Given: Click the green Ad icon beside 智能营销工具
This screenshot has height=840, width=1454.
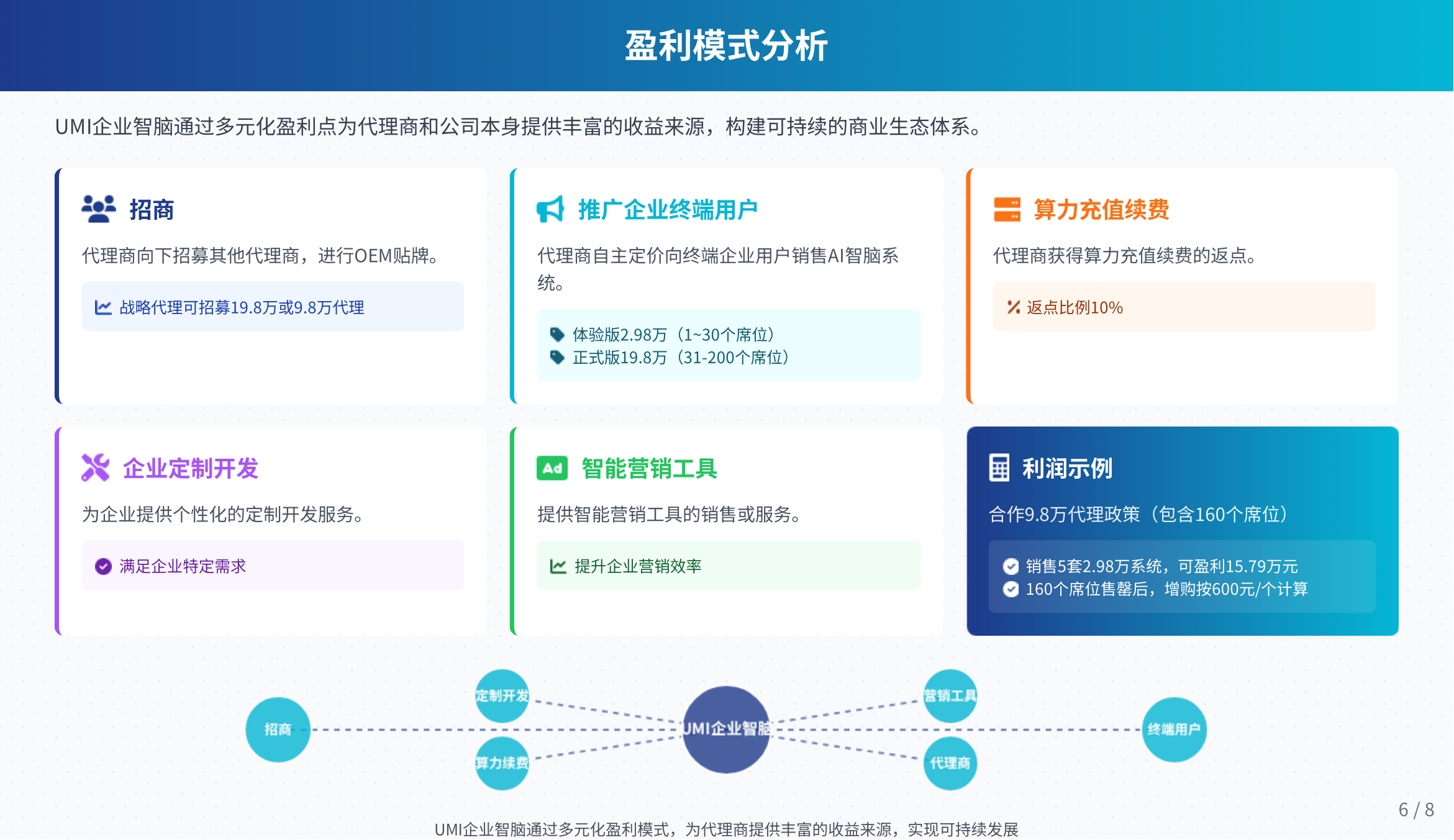Looking at the screenshot, I should click(552, 468).
